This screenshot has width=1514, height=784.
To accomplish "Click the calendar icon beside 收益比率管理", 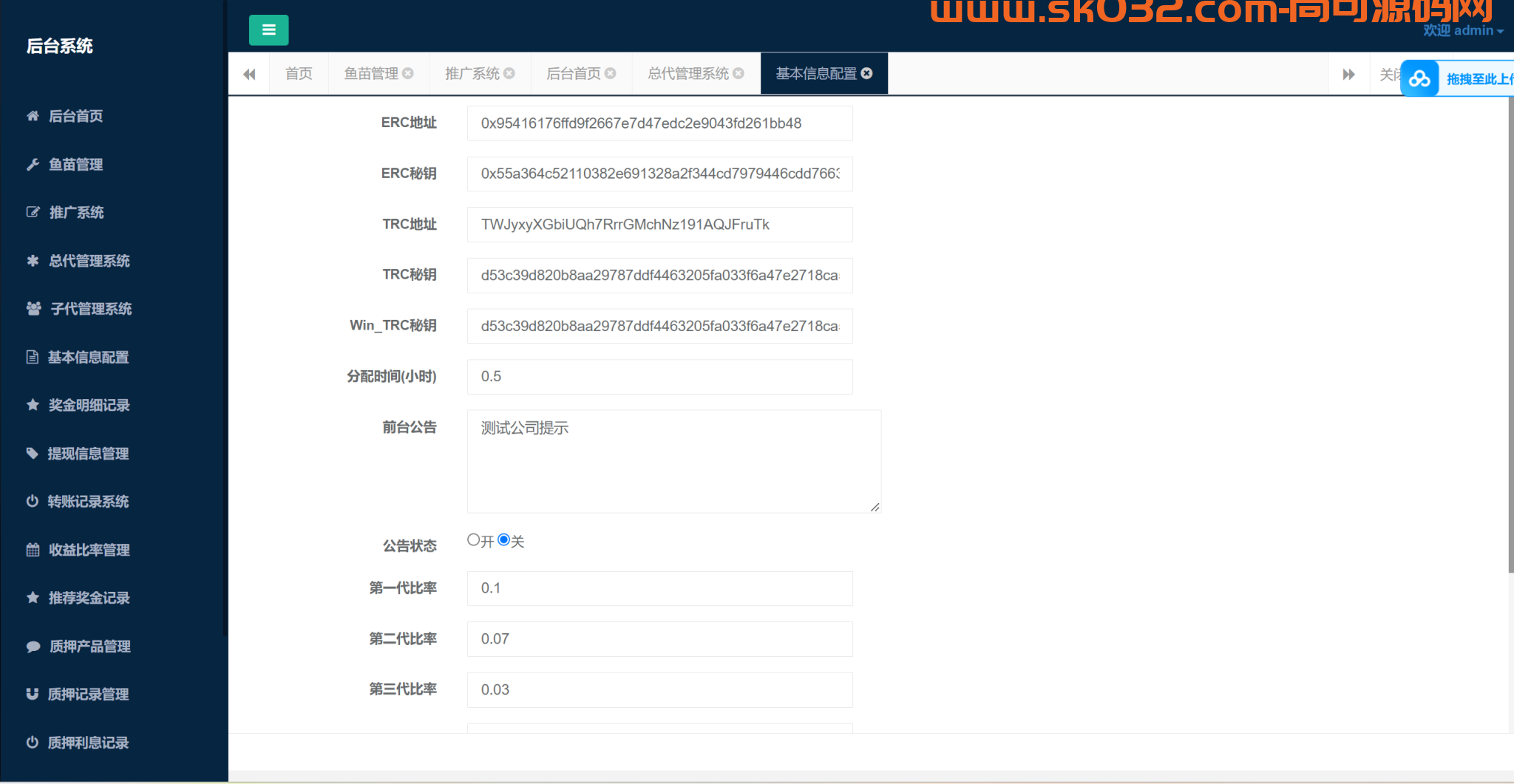I will click(33, 550).
